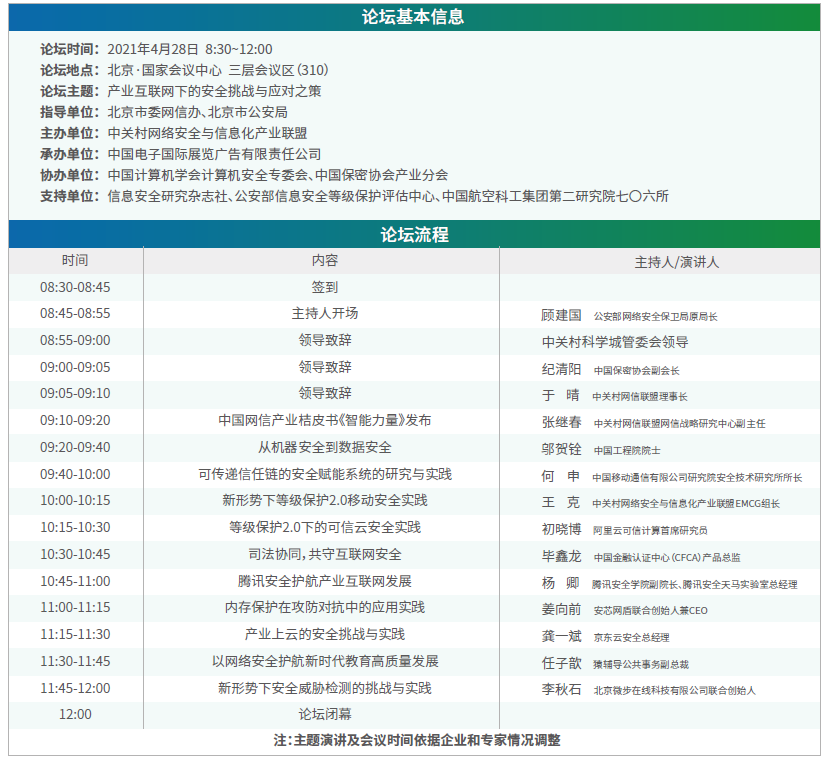Select the 时间 column header
The image size is (826, 765).
coord(75,261)
